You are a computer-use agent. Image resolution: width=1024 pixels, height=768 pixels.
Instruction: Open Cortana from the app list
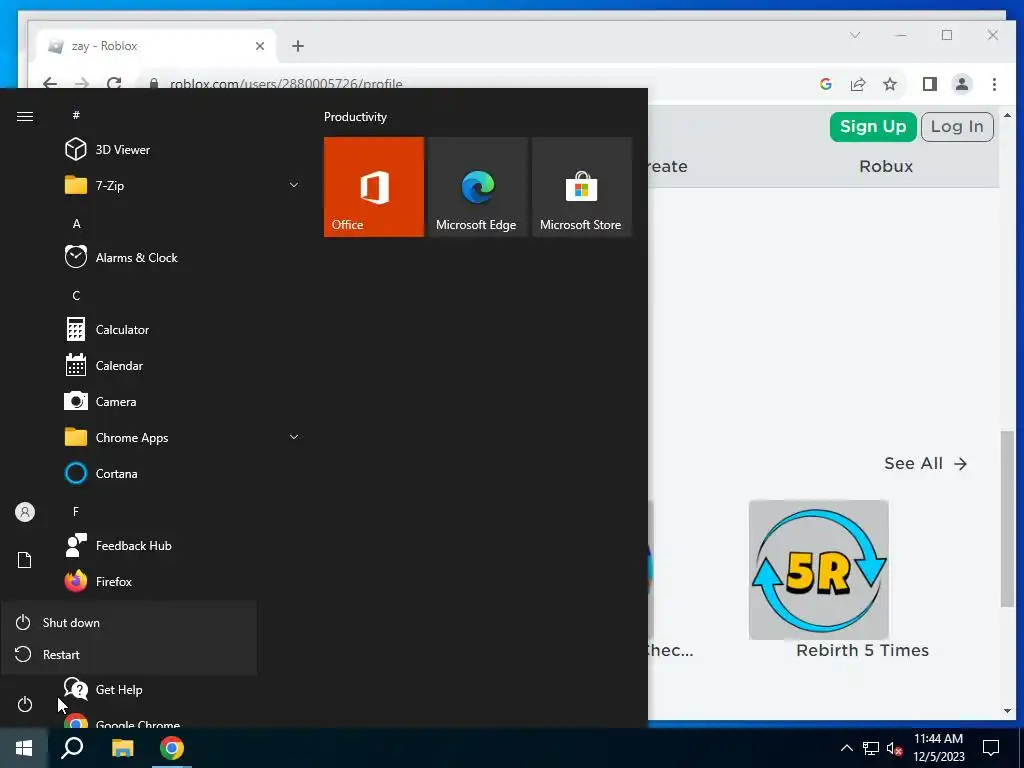point(101,473)
